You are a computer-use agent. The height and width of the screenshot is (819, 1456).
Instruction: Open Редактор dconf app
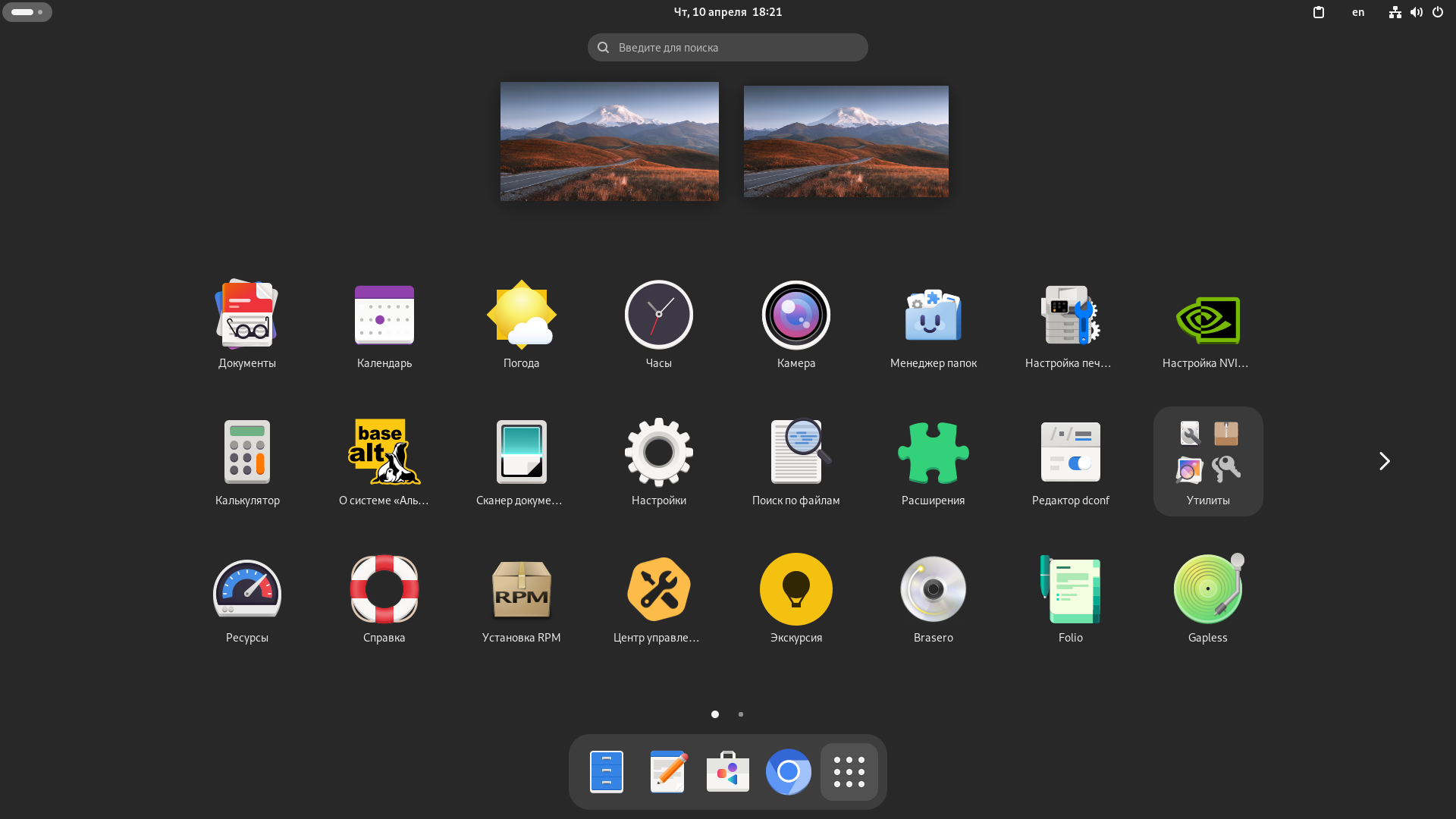coord(1071,461)
